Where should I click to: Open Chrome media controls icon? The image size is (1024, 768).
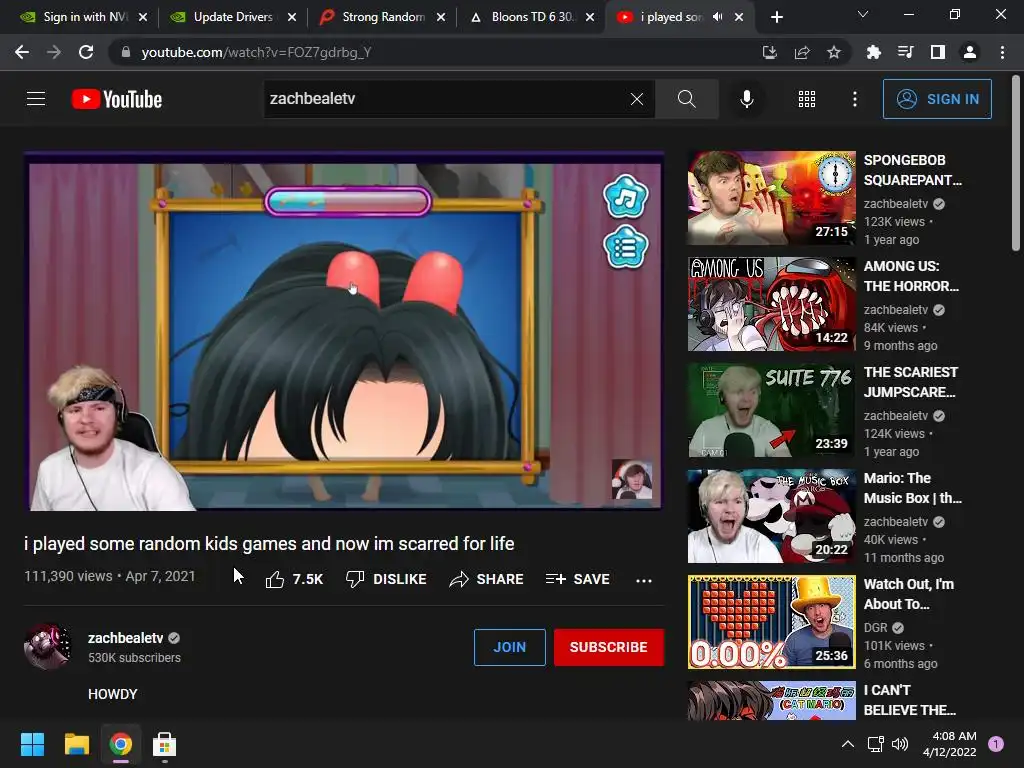(x=905, y=52)
